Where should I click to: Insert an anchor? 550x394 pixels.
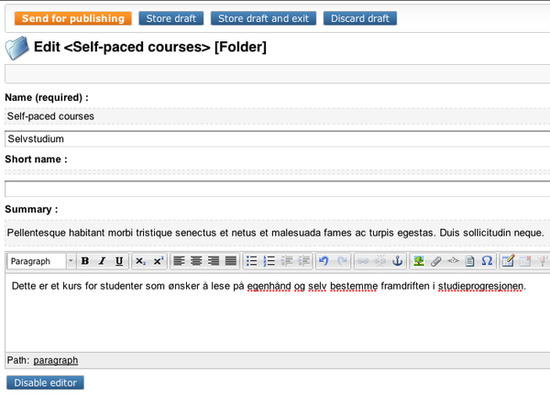point(397,261)
